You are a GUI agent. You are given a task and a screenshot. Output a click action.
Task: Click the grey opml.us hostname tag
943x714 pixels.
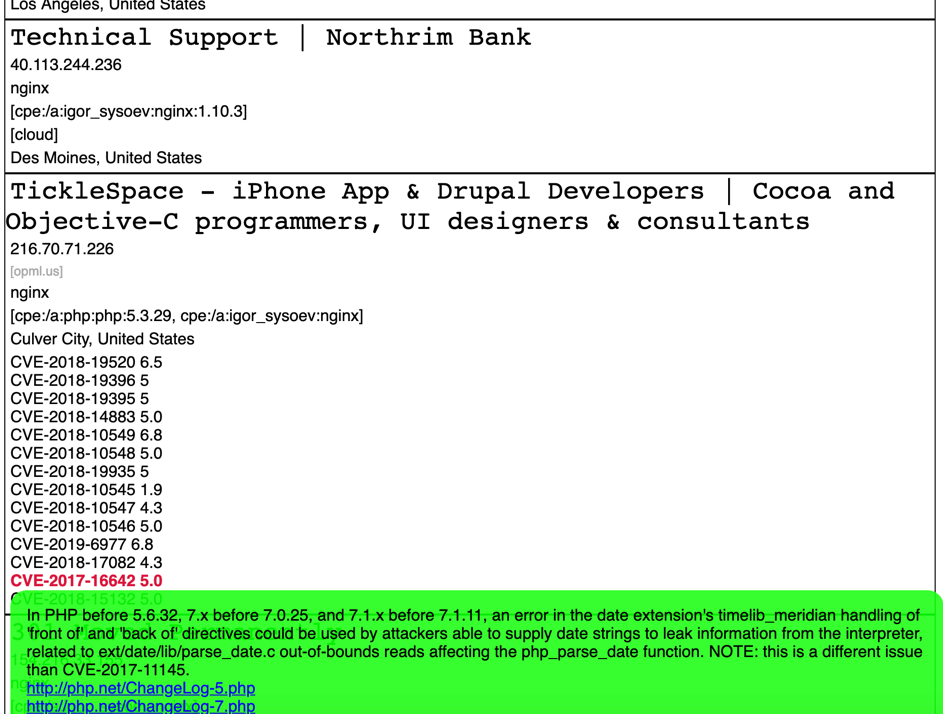click(37, 271)
